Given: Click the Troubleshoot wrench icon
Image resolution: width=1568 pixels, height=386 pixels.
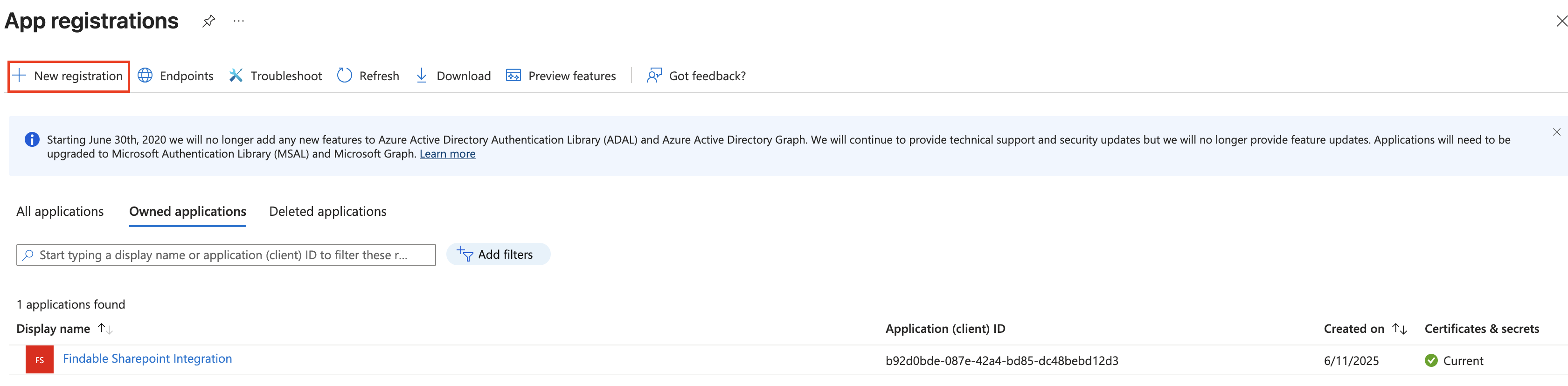Looking at the screenshot, I should coord(236,76).
